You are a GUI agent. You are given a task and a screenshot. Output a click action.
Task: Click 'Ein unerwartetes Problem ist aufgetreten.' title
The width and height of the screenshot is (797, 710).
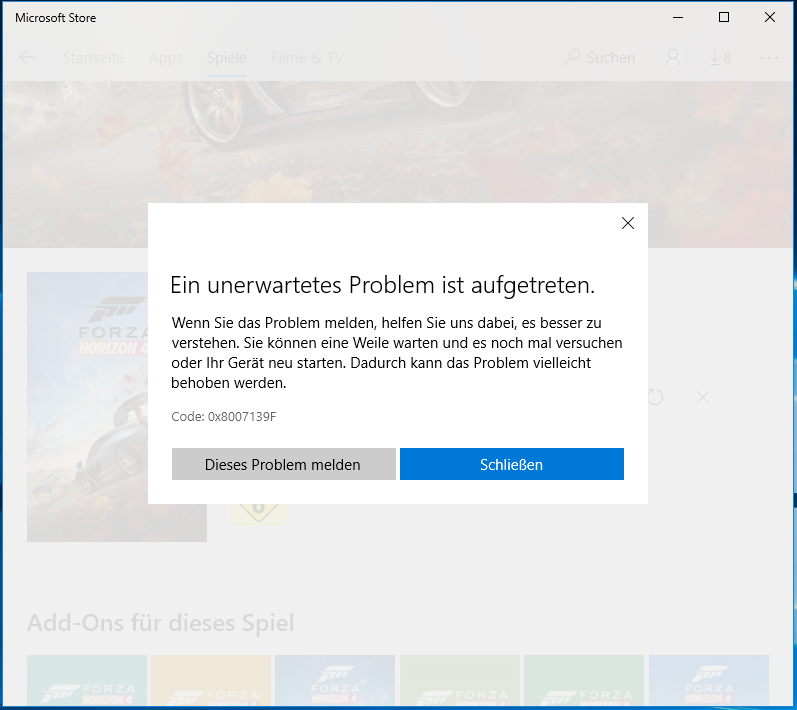[382, 285]
